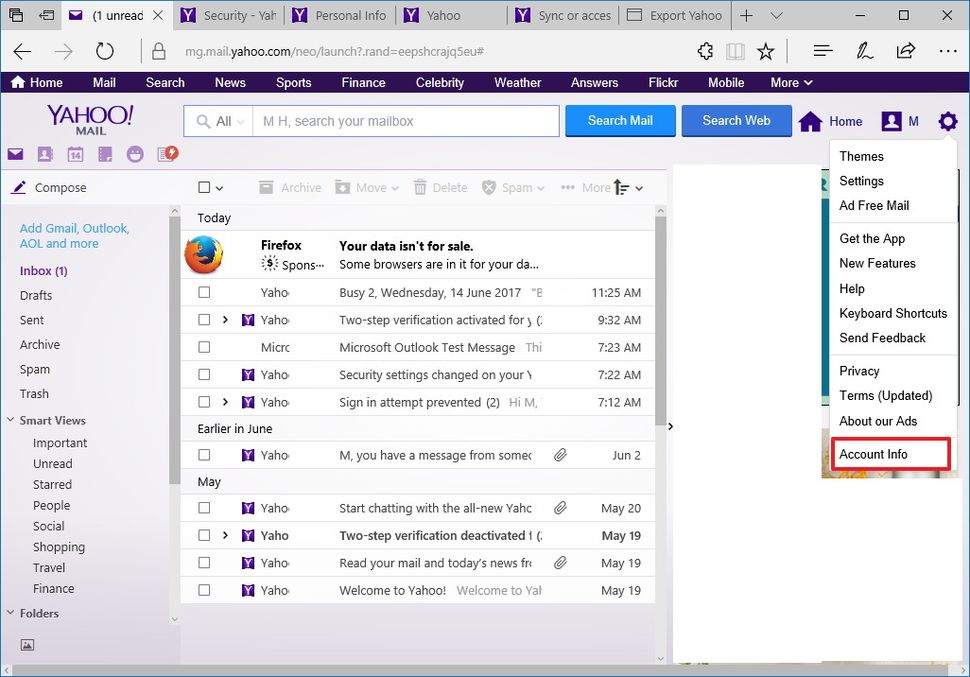Click the Search Mail button
The image size is (970, 677).
coord(619,120)
